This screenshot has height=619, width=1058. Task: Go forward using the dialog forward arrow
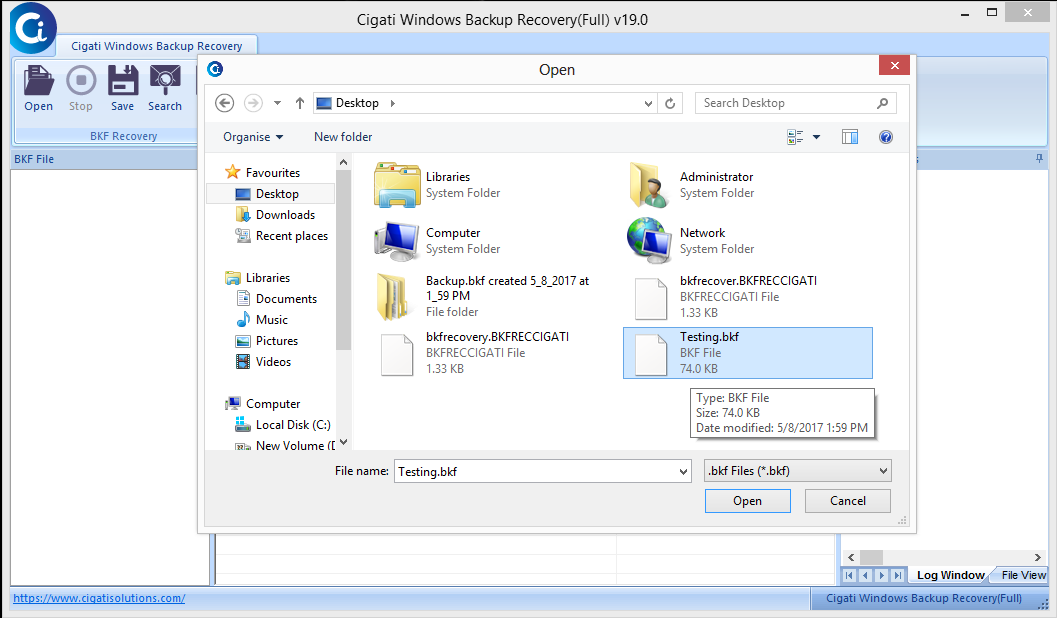pyautogui.click(x=253, y=103)
